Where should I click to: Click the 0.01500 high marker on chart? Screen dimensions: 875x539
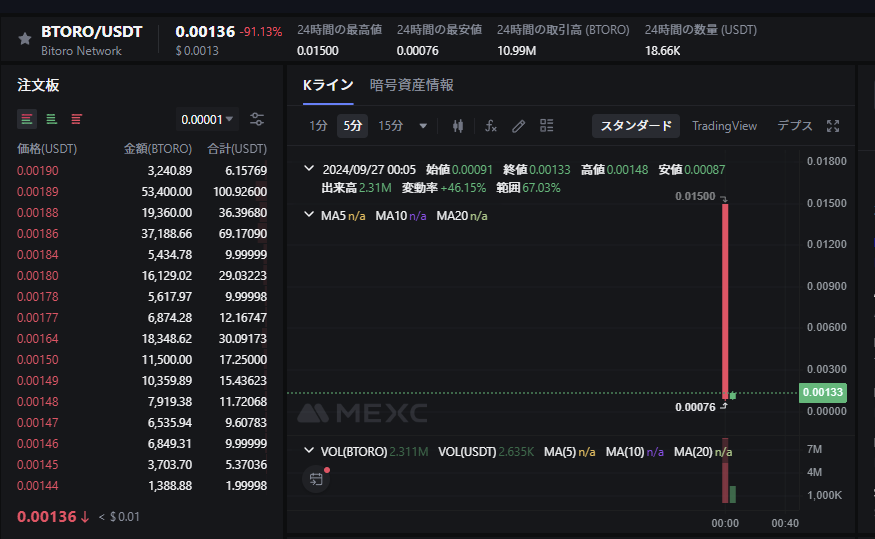coord(695,196)
